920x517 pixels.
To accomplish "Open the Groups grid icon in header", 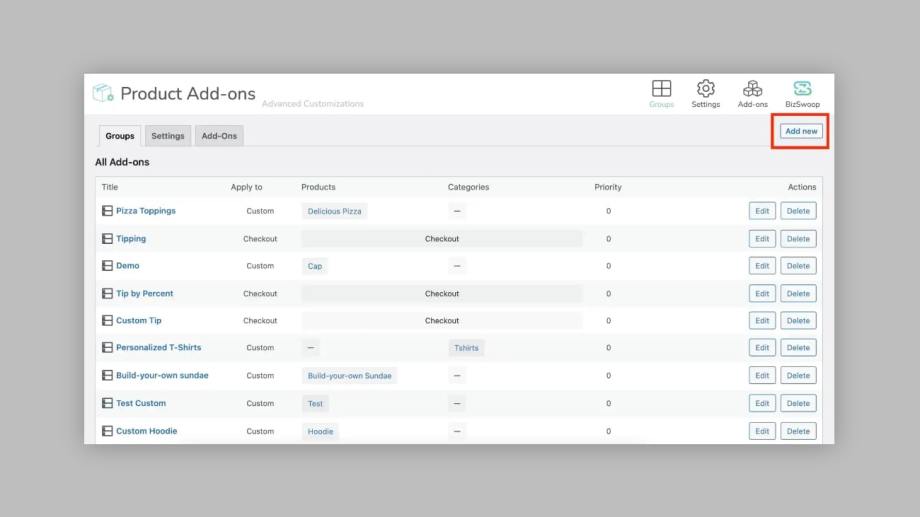I will coord(661,89).
